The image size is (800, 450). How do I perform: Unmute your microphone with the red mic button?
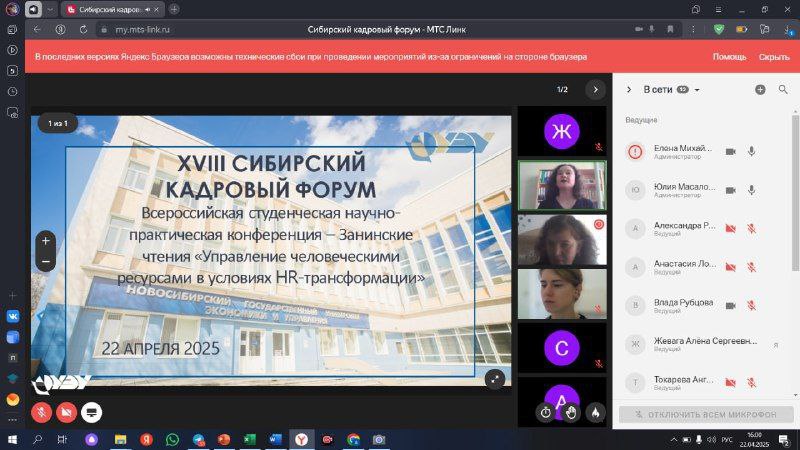coord(43,411)
